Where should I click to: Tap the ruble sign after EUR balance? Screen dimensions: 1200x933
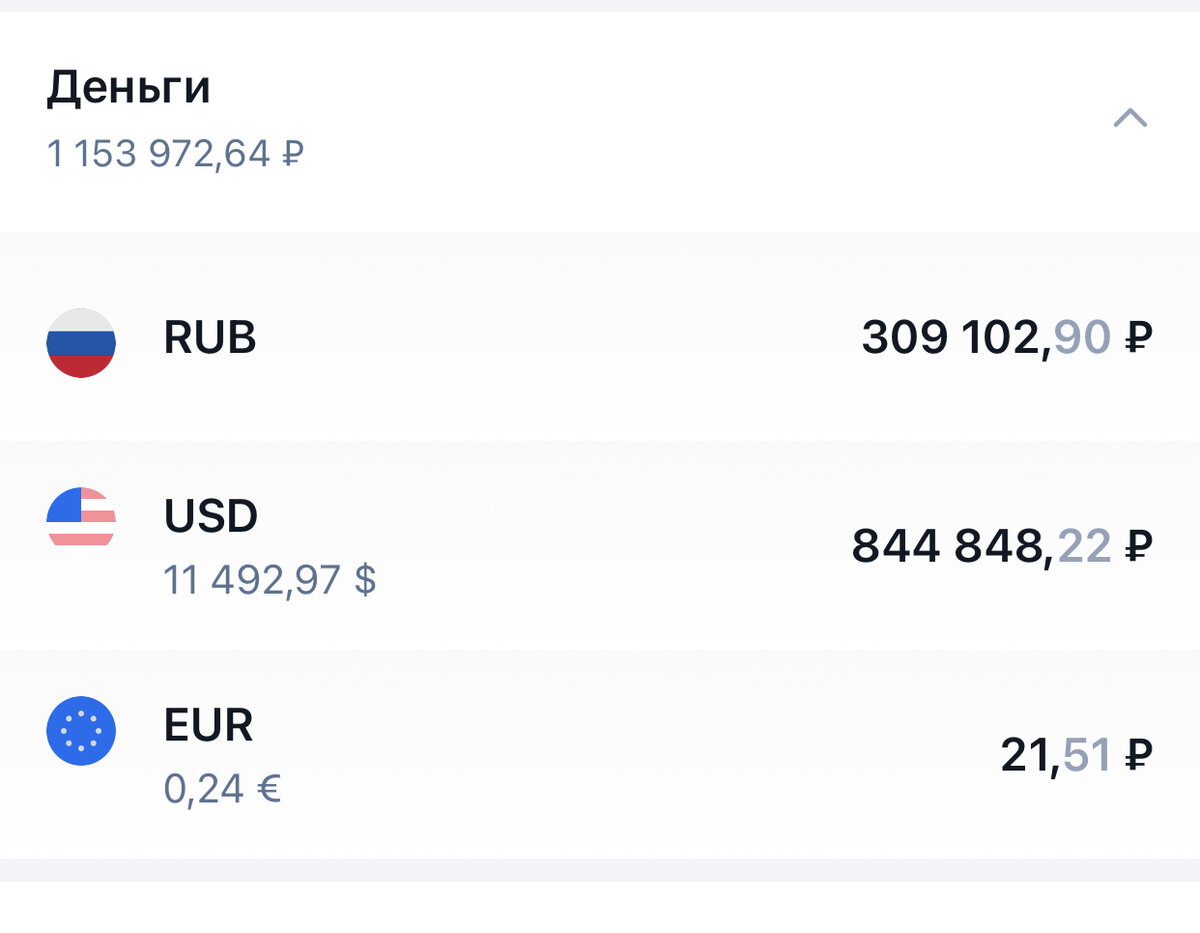pos(1139,755)
